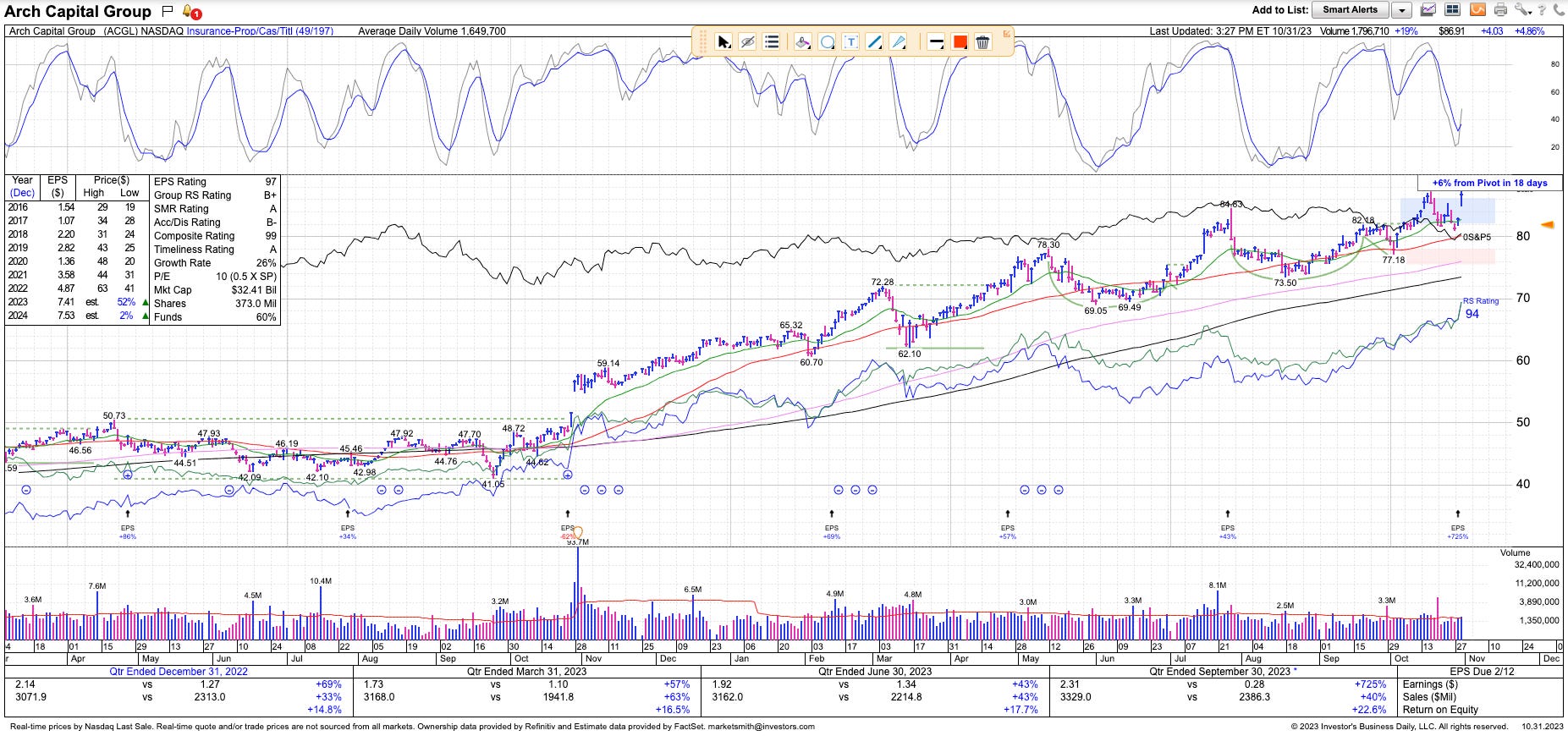Image resolution: width=1568 pixels, height=736 pixels.
Task: Open the red color swatch picker
Action: tap(960, 41)
